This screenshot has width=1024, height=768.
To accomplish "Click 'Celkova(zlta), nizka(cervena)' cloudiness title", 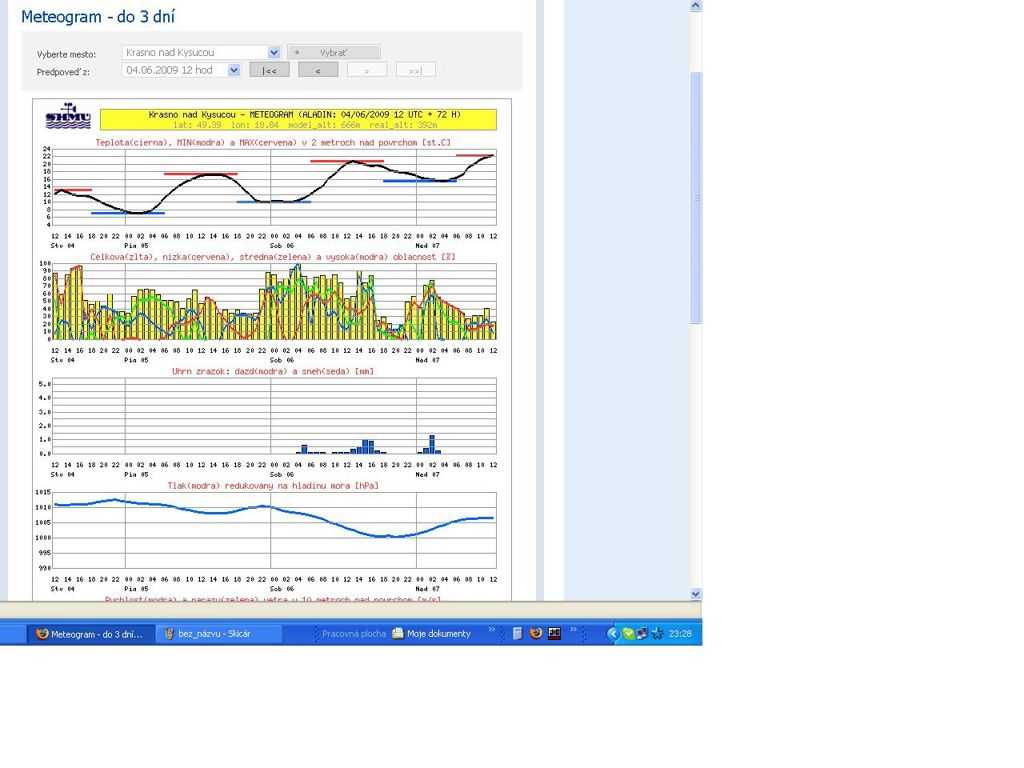I will coord(273,257).
